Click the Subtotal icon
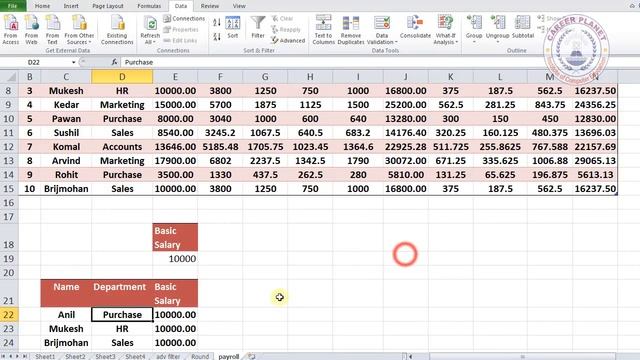 click(523, 28)
